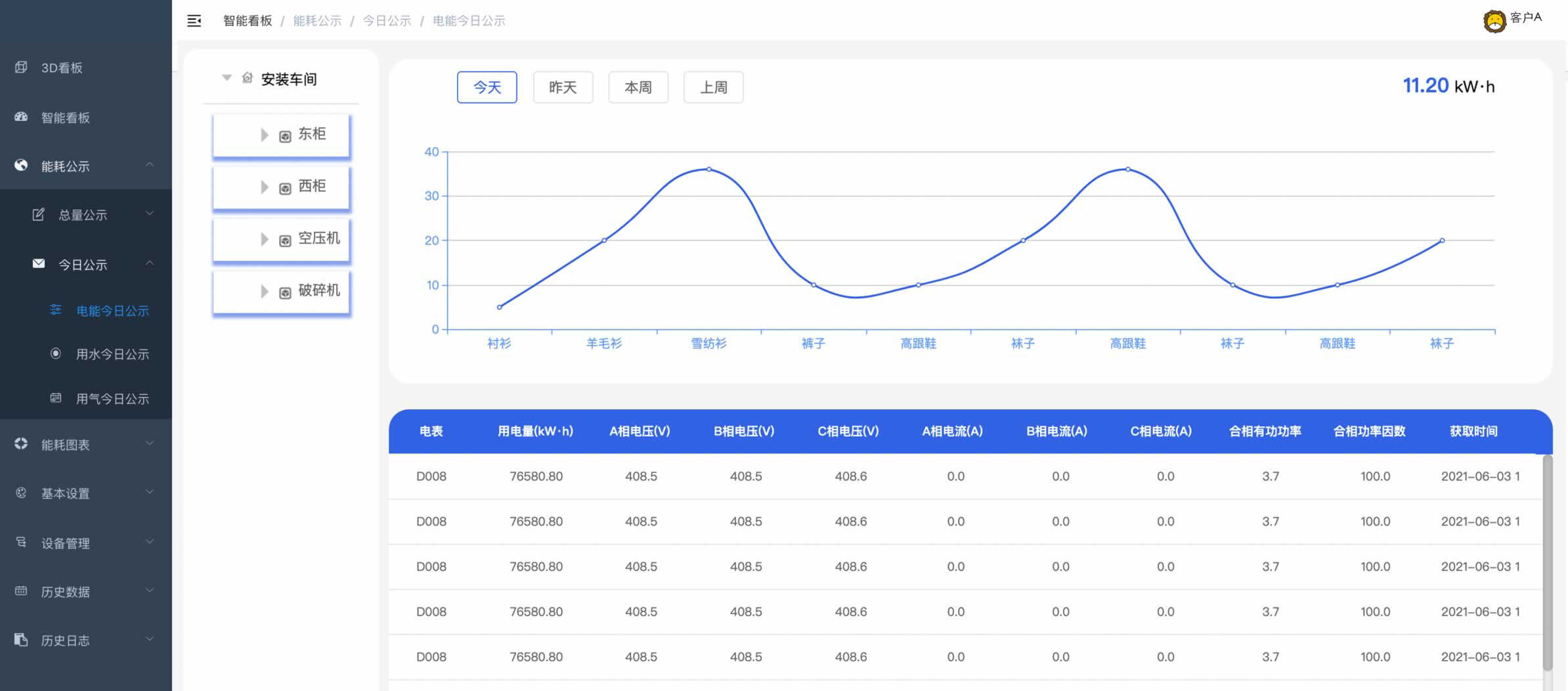The height and width of the screenshot is (691, 1568).
Task: Select the 能耗图表 sidebar icon
Action: point(20,444)
